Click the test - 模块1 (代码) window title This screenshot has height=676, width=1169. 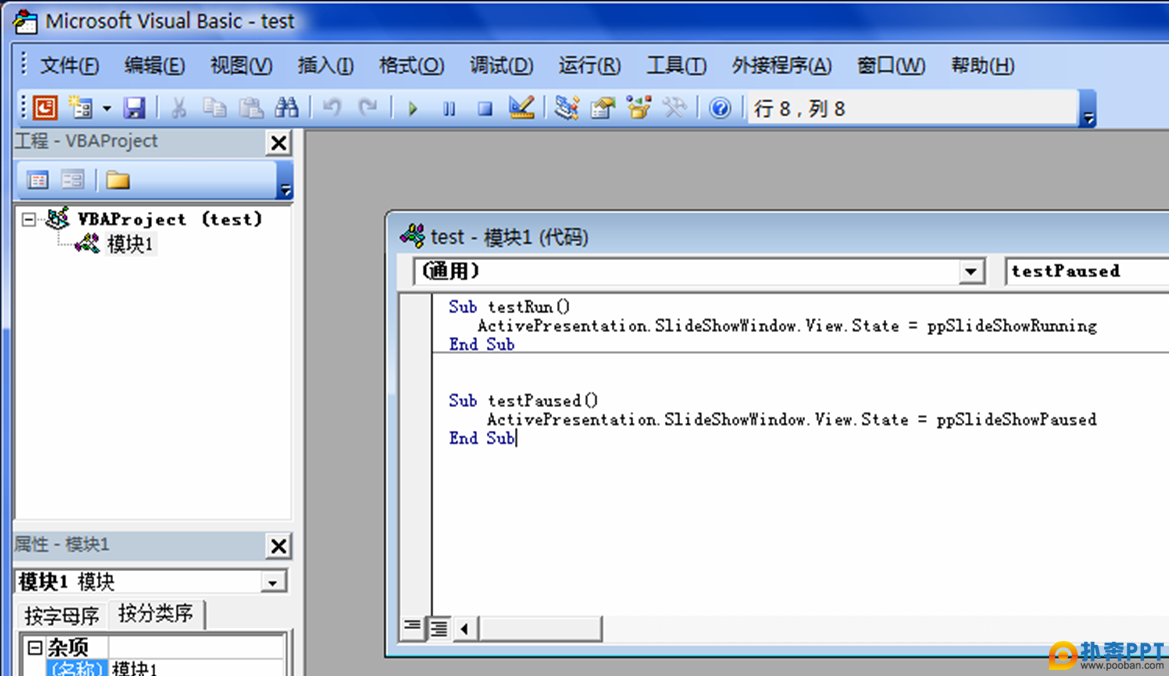pyautogui.click(x=510, y=237)
